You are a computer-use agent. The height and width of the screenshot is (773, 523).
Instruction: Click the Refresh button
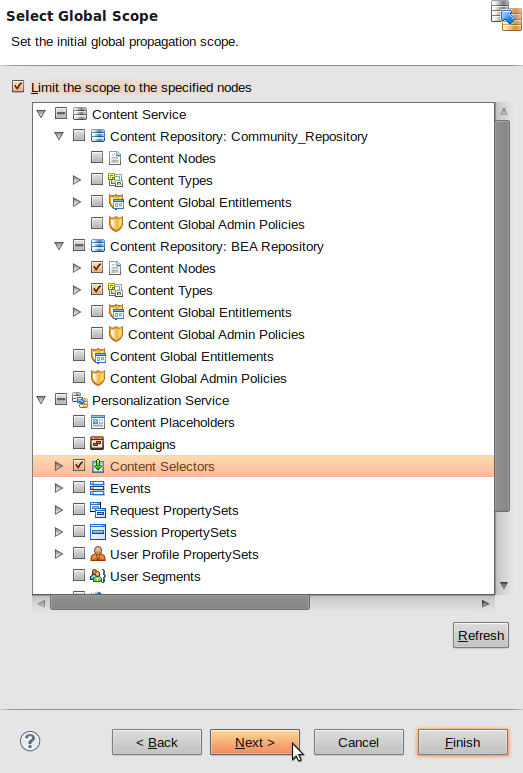[x=481, y=635]
